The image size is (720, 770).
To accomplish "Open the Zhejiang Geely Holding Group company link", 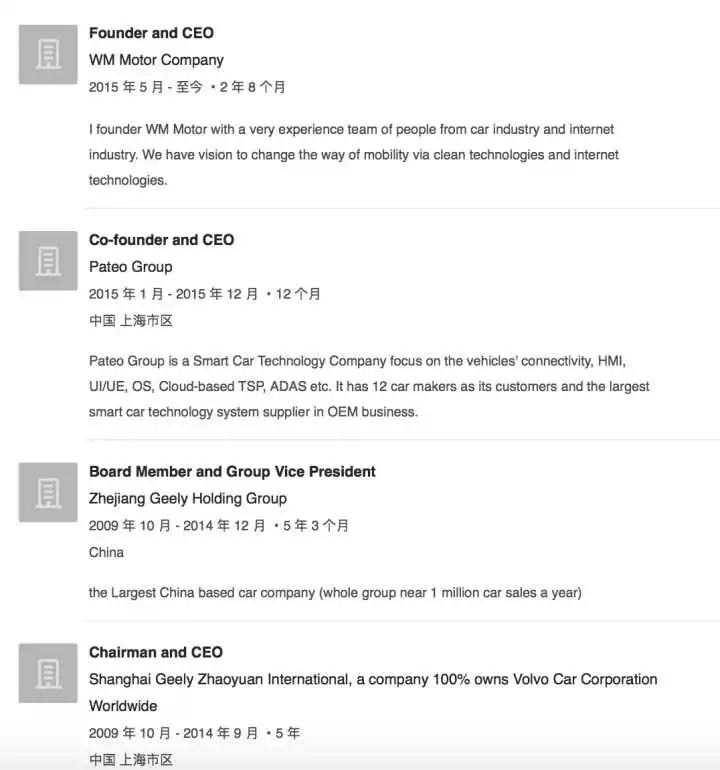I will [188, 498].
